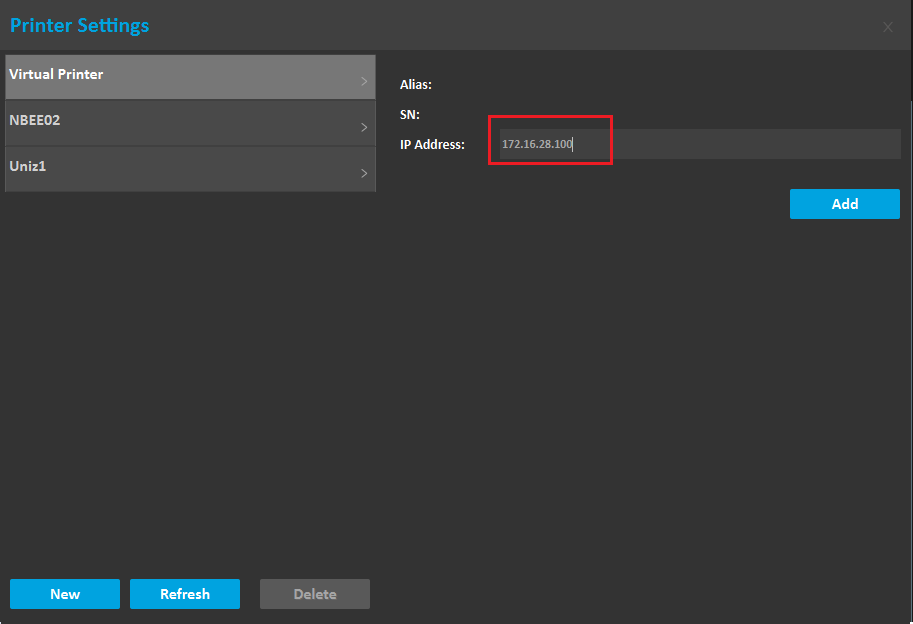Expand the Virtual Printer chevron arrow
The width and height of the screenshot is (913, 624).
364,81
